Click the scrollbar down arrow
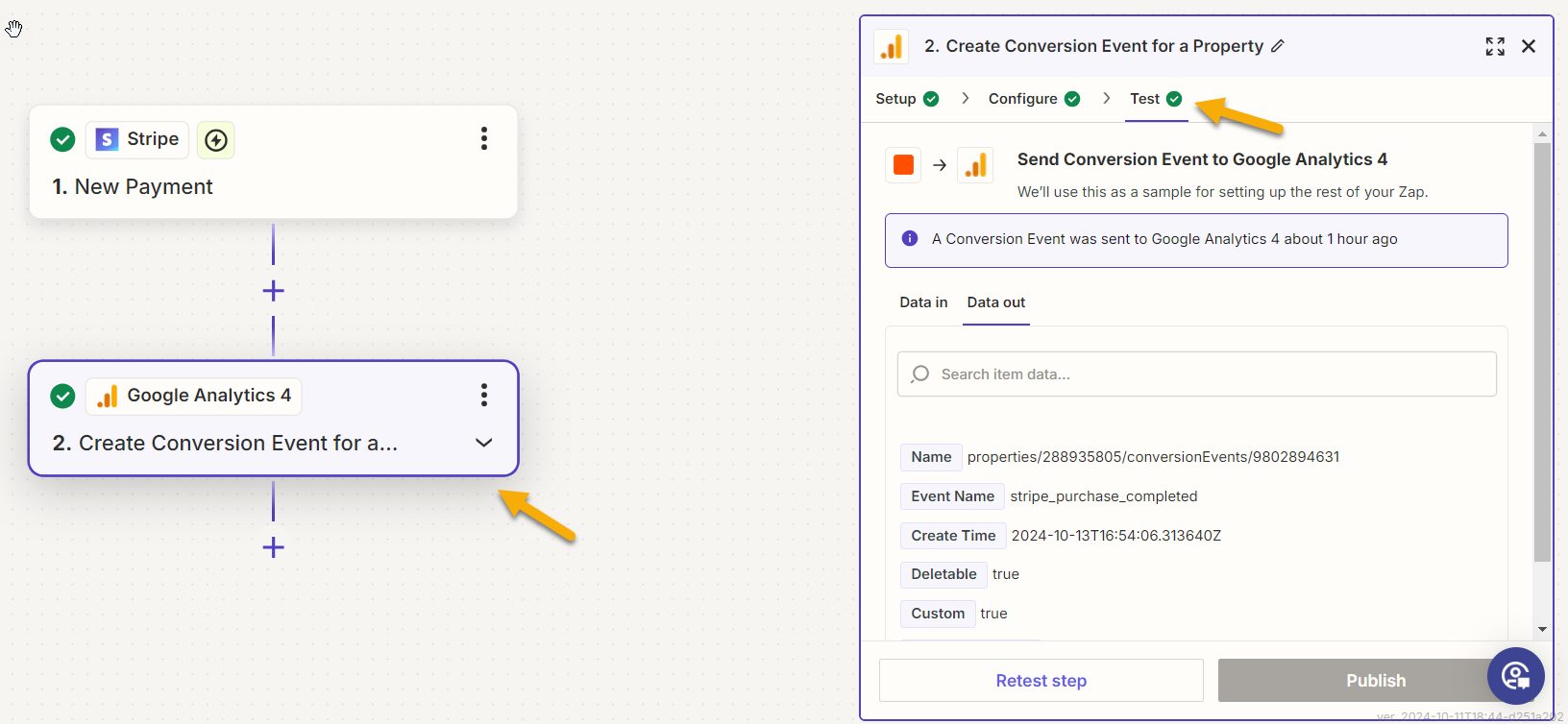1568x724 pixels. coord(1543,630)
